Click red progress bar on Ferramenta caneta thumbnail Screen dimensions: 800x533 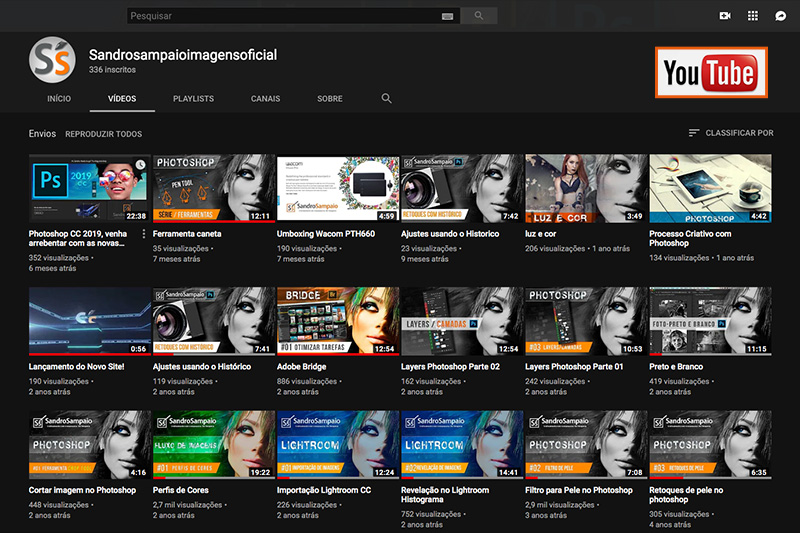click(214, 221)
